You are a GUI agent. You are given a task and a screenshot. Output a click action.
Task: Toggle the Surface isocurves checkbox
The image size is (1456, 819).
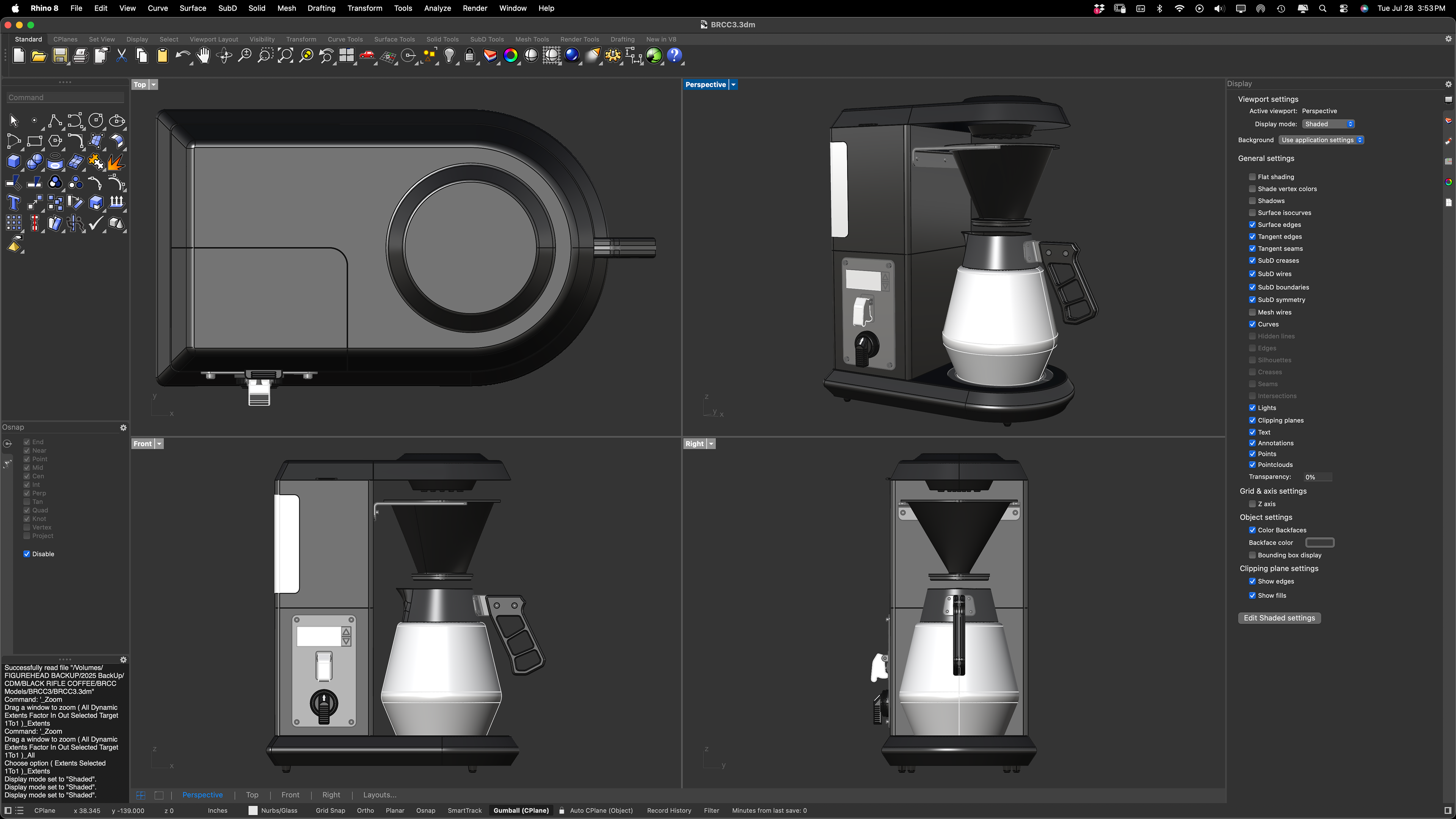click(x=1252, y=212)
